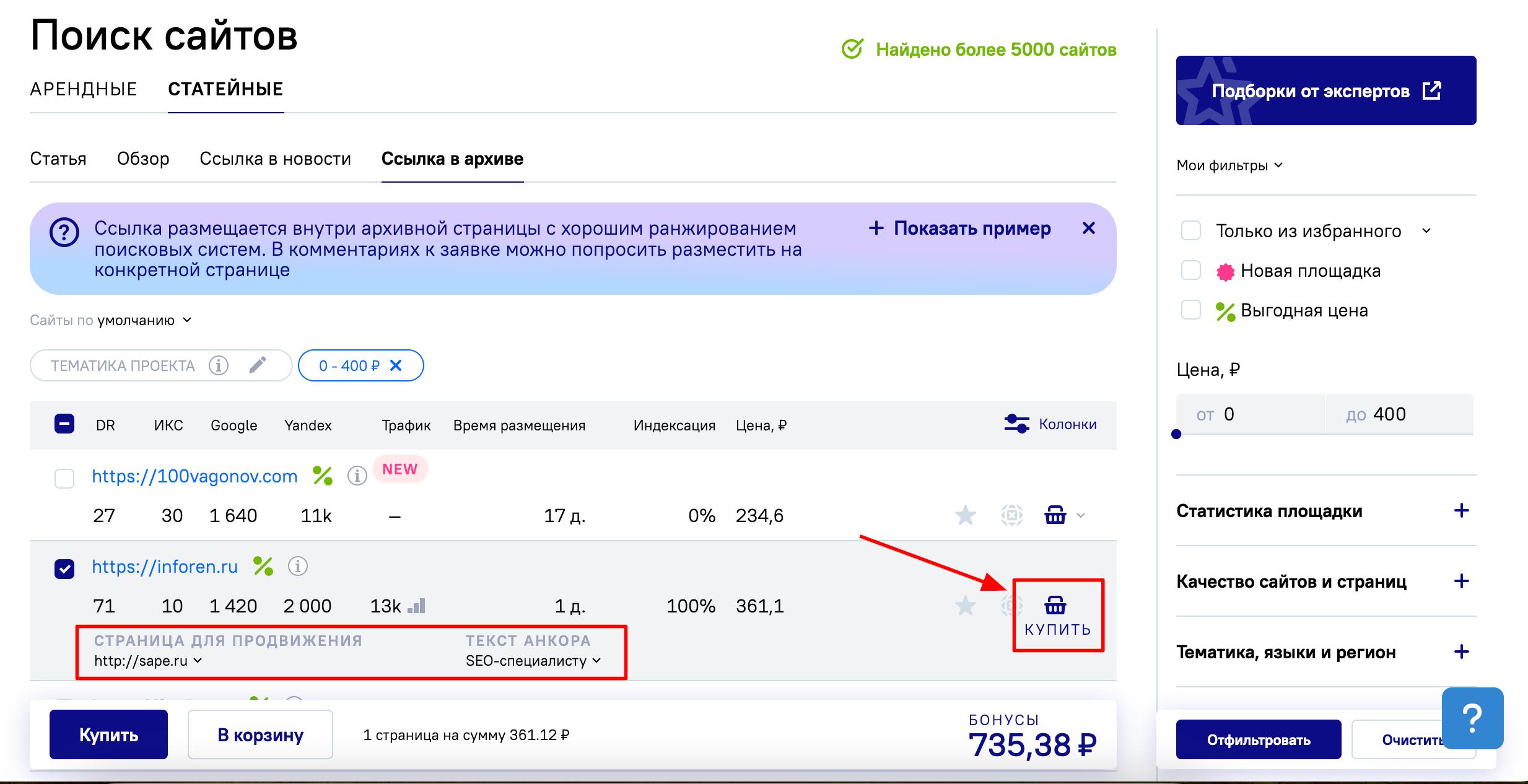
Task: Click the traffic bar chart icon for inforen.ru
Action: click(416, 606)
